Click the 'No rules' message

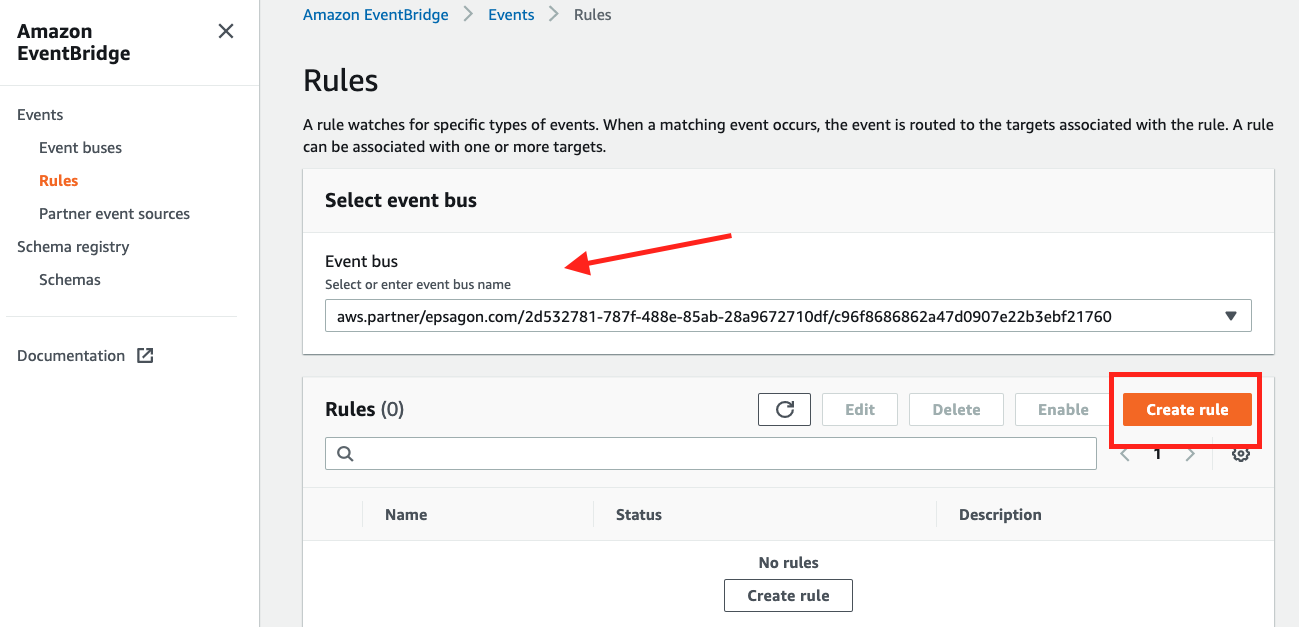[x=788, y=563]
